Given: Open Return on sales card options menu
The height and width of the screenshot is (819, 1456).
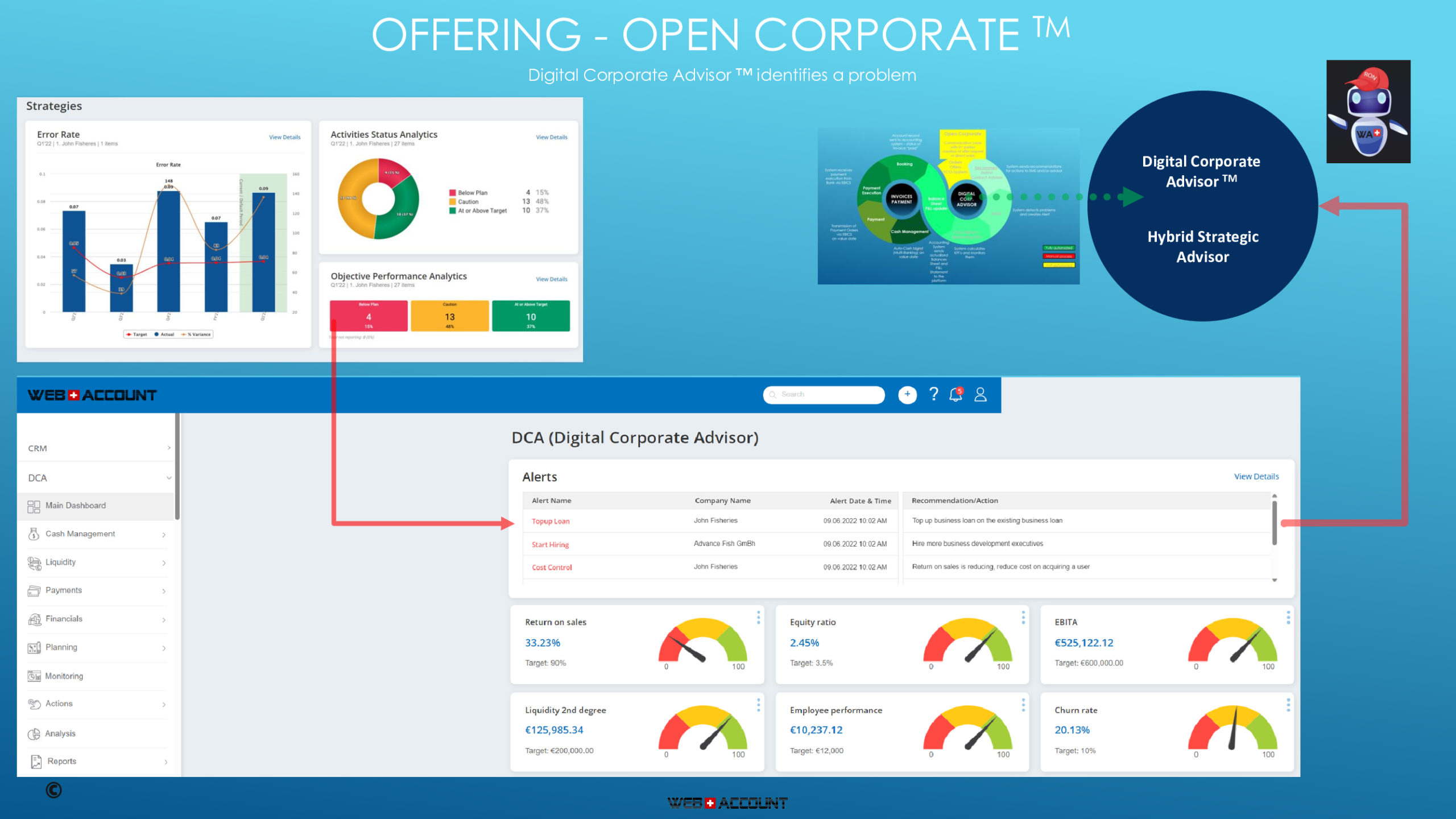Looking at the screenshot, I should click(758, 618).
